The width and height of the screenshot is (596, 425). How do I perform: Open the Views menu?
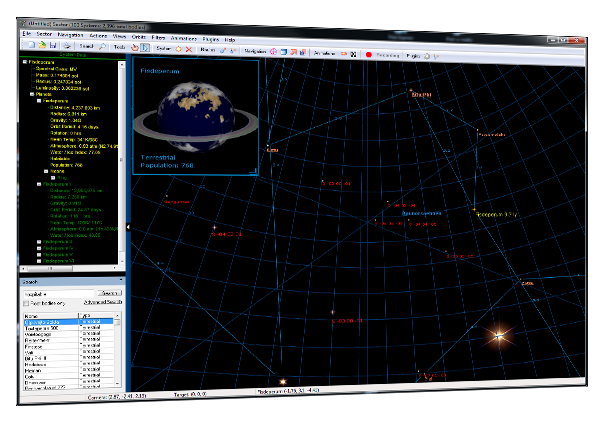tap(119, 36)
